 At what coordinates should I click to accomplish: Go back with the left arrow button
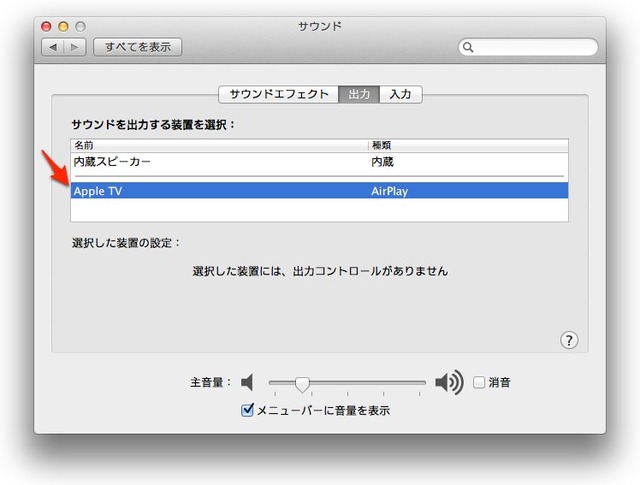tap(53, 47)
